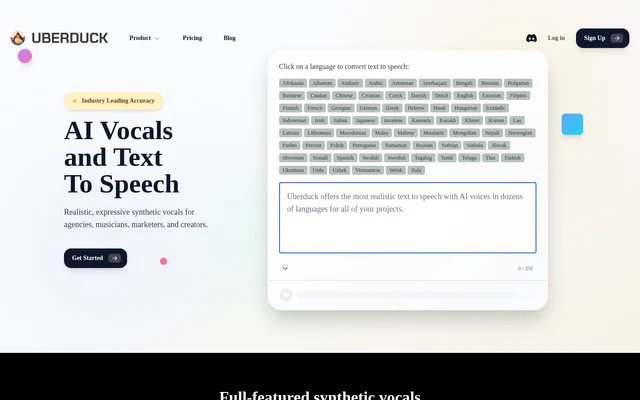This screenshot has width=640, height=400.
Task: Choose Mandarin language
Action: [x=433, y=133]
